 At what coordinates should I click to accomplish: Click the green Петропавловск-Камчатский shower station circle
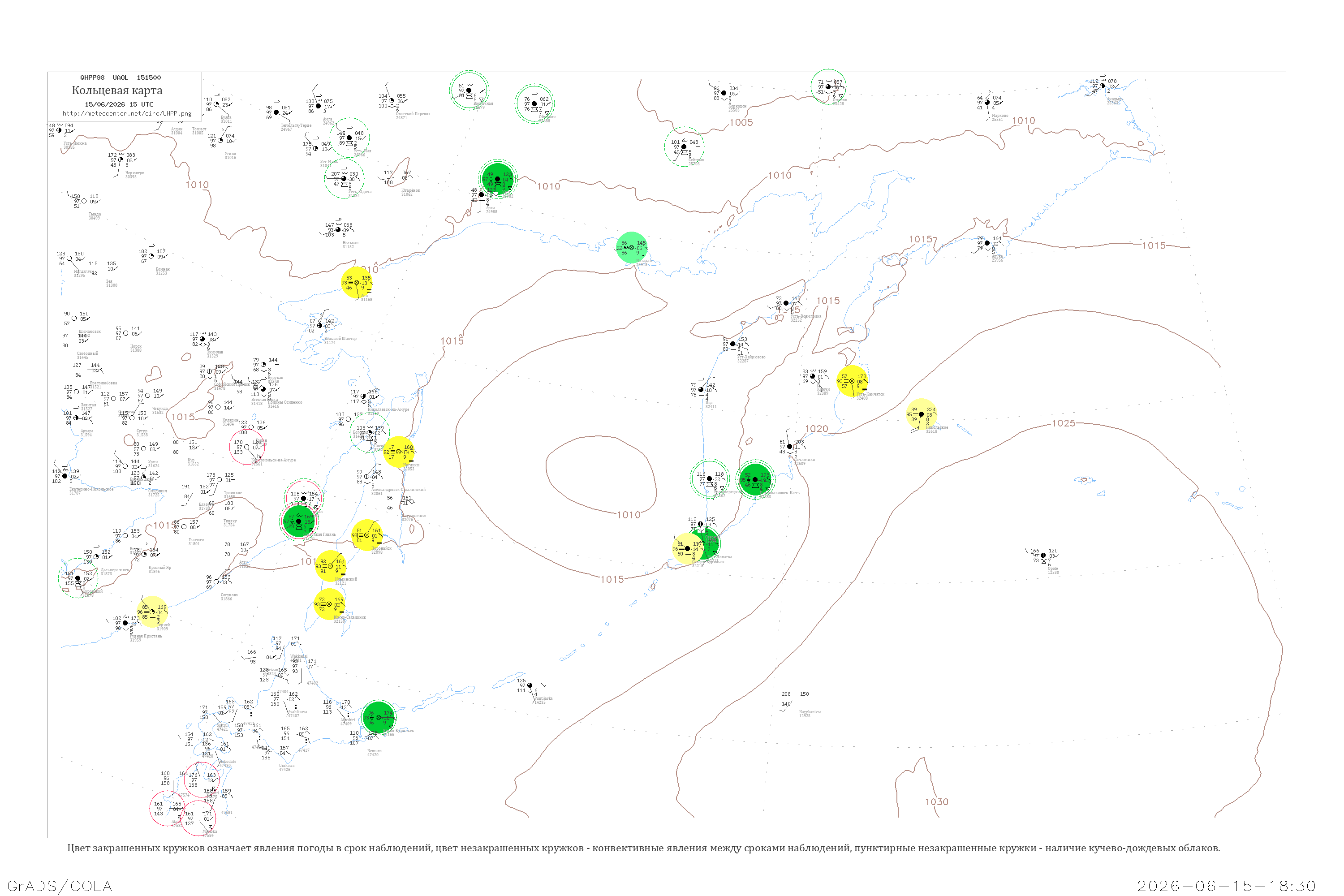point(755,479)
